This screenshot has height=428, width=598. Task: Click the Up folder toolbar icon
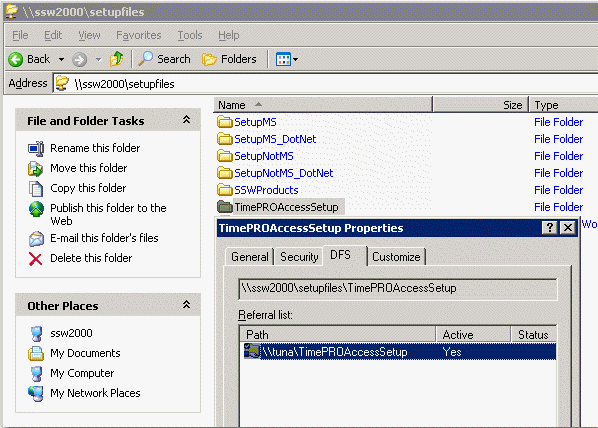(117, 59)
